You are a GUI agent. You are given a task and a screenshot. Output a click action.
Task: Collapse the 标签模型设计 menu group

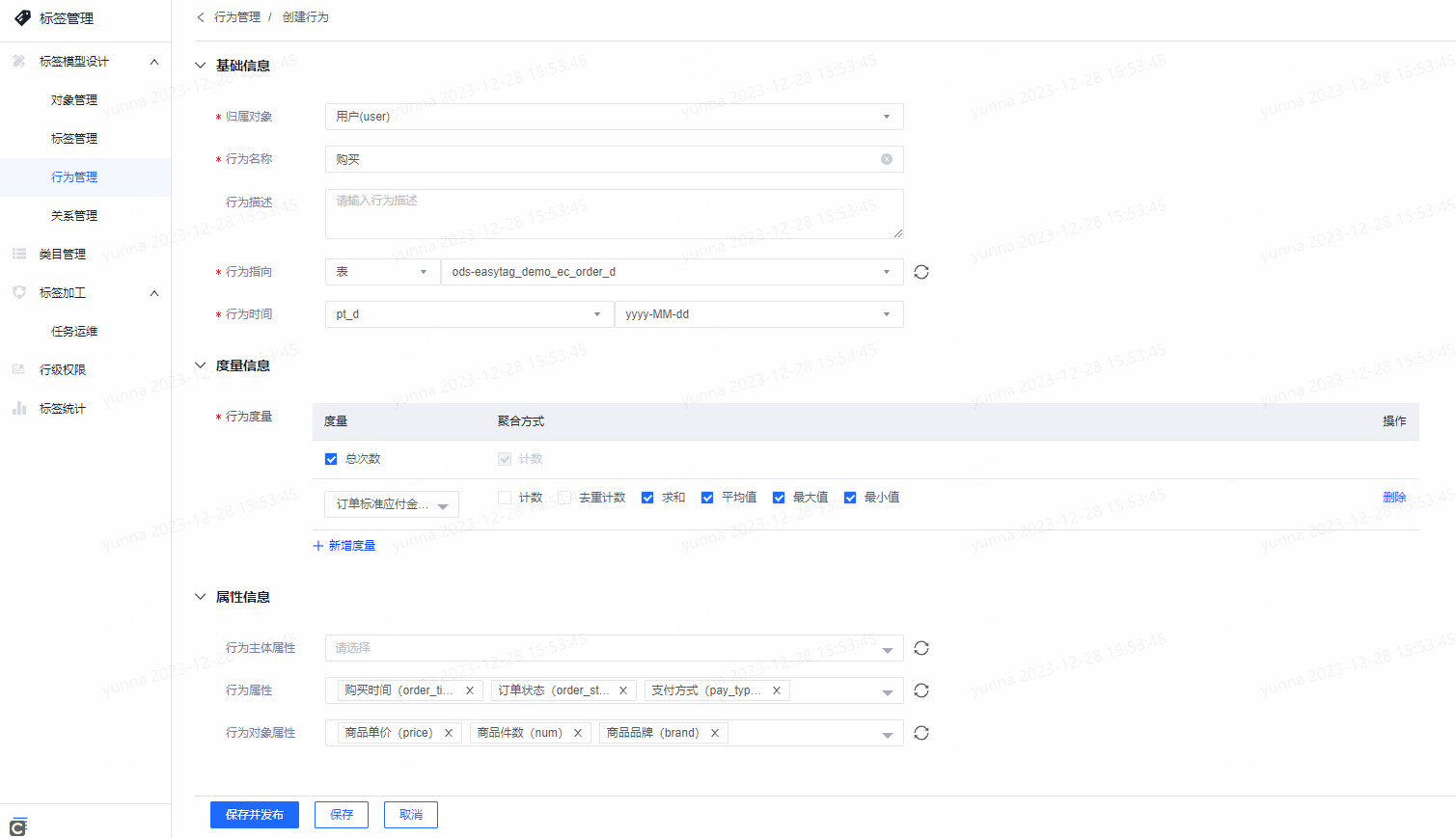(x=154, y=62)
